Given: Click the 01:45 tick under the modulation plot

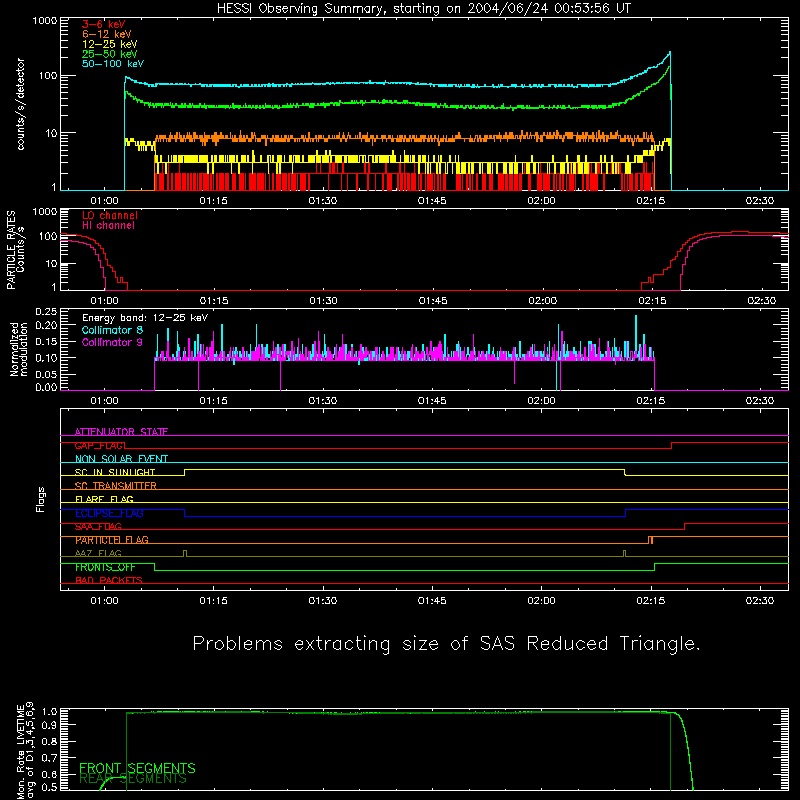Looking at the screenshot, I should click(x=432, y=401).
